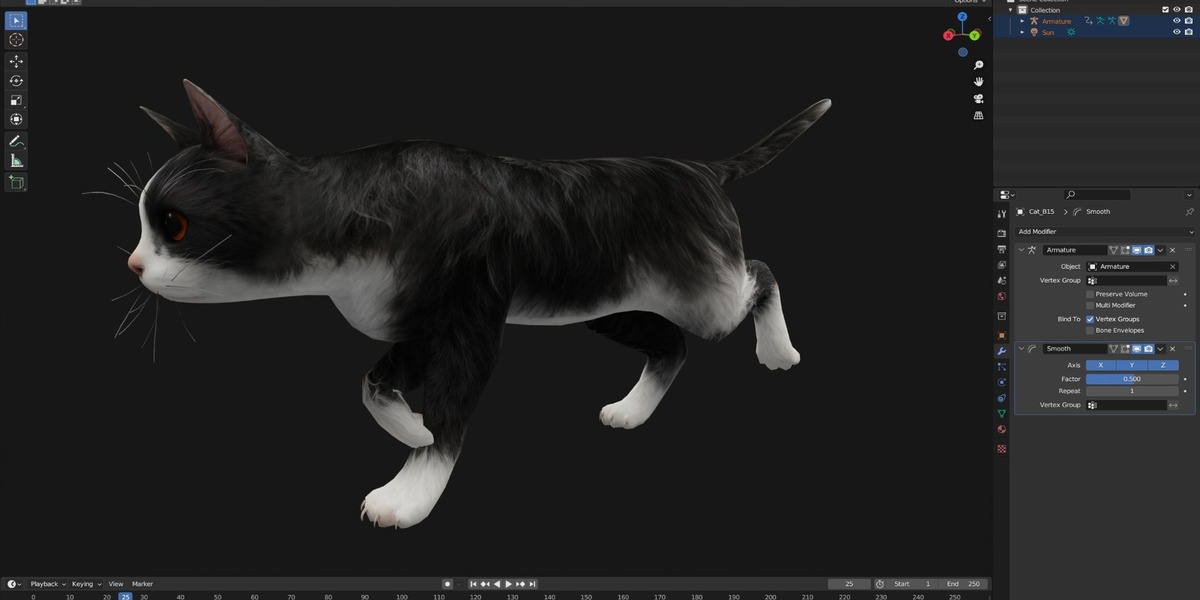Click the camera view icon in viewport
Viewport: 1200px width, 600px height.
978,98
